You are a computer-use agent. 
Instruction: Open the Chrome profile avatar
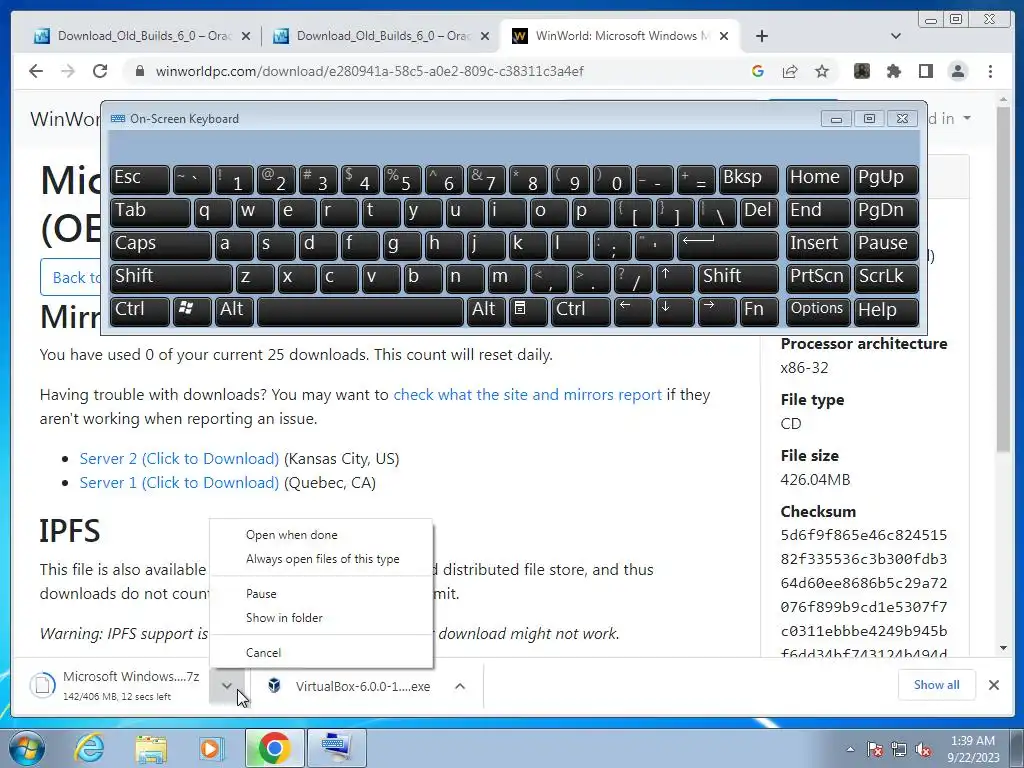pyautogui.click(x=957, y=71)
